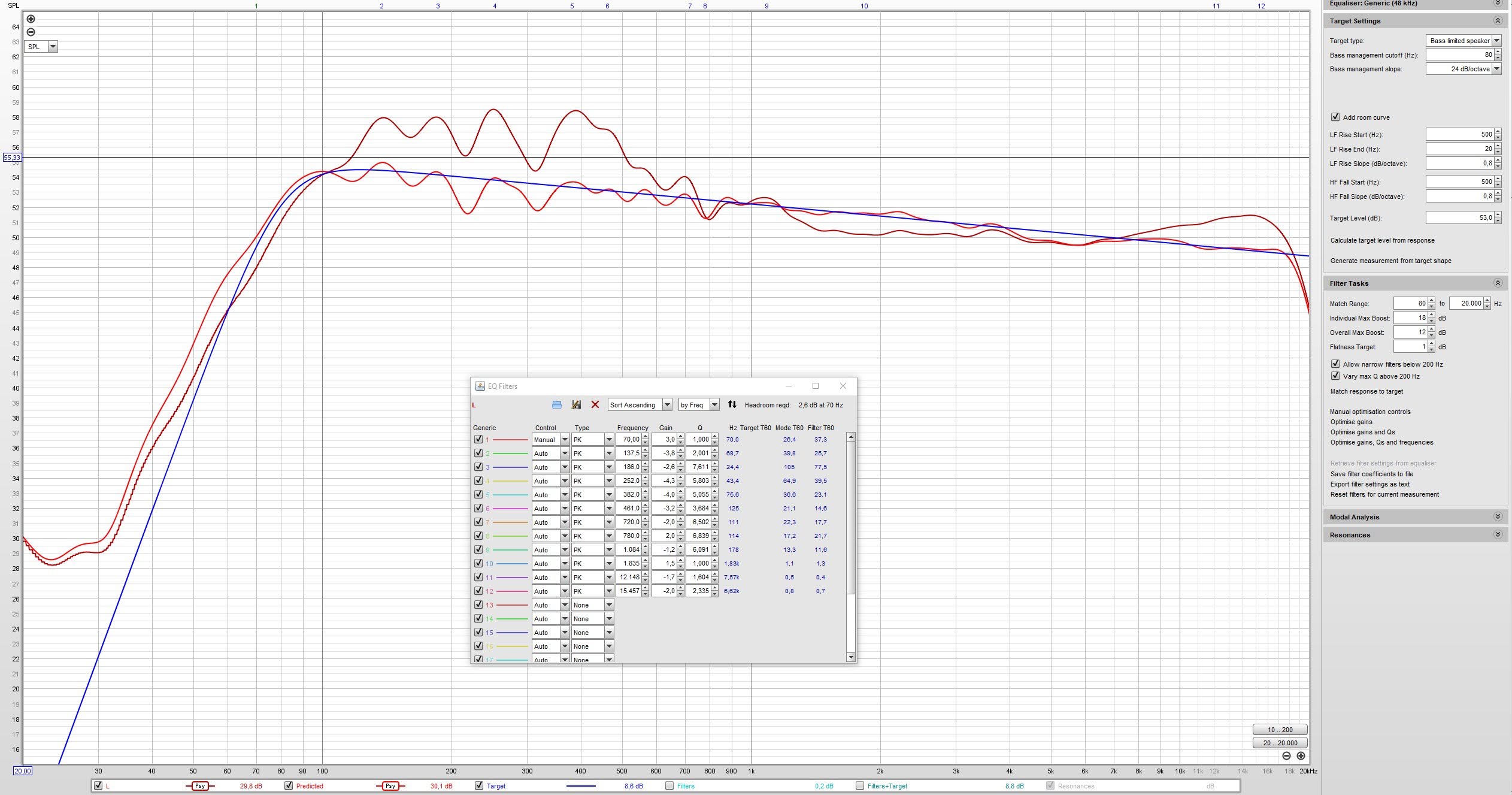Disable filter 1 checkbox in EQ Filters
Screen dimensions: 1512x795
pyautogui.click(x=478, y=439)
